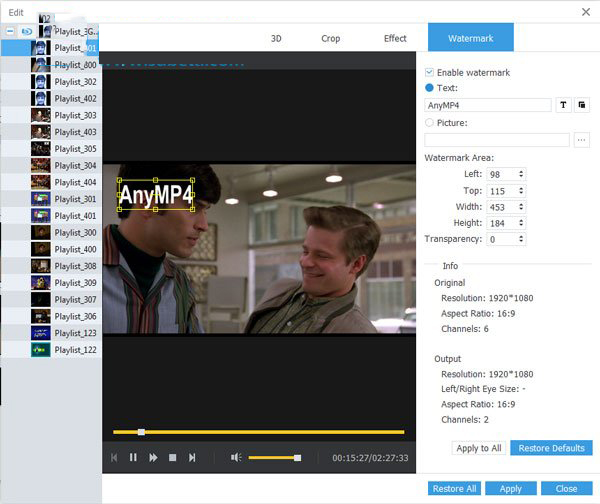Click the Apply to All button
This screenshot has width=600, height=504.
click(479, 448)
